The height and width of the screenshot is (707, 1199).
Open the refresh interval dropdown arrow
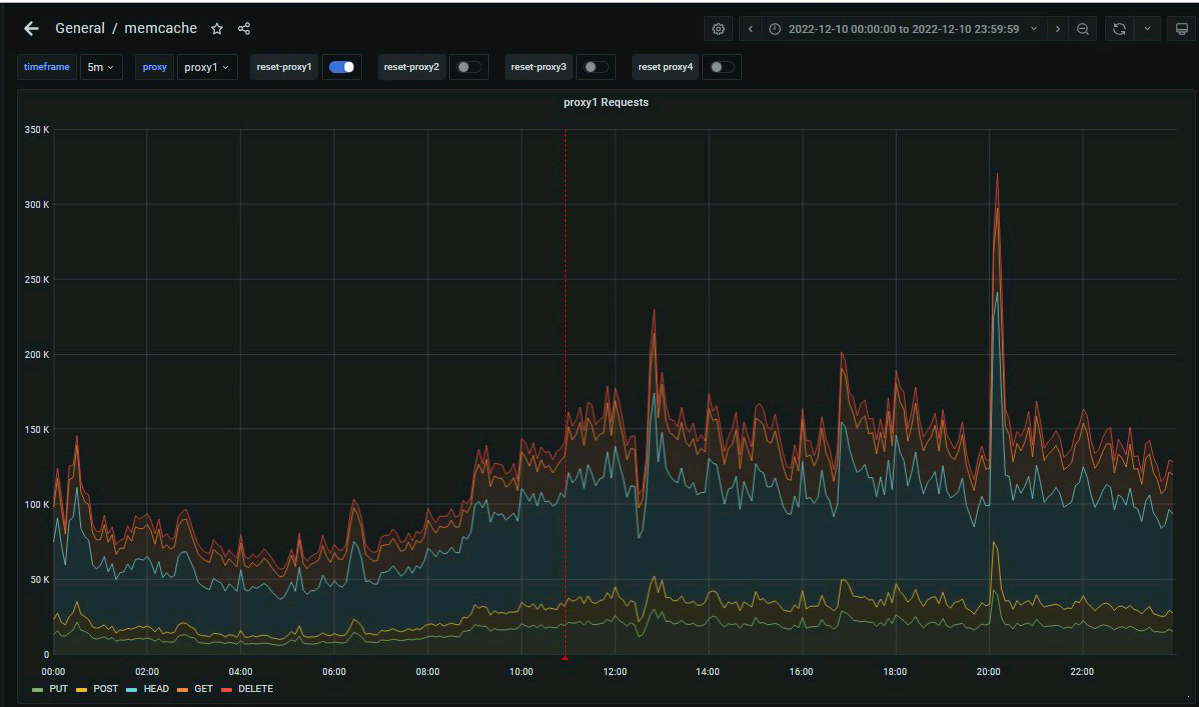pyautogui.click(x=1147, y=29)
